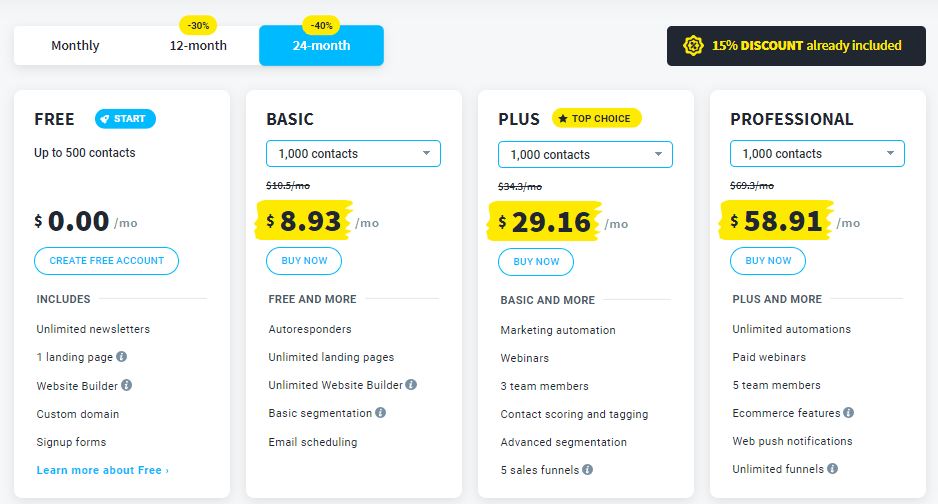
Task: Open Learn more about Free link
Action: (103, 470)
